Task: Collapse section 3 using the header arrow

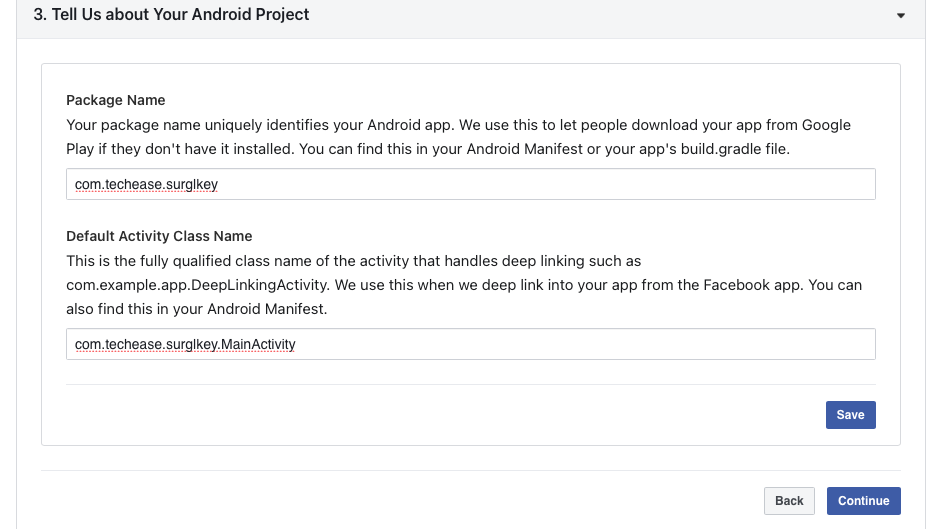Action: tap(901, 16)
